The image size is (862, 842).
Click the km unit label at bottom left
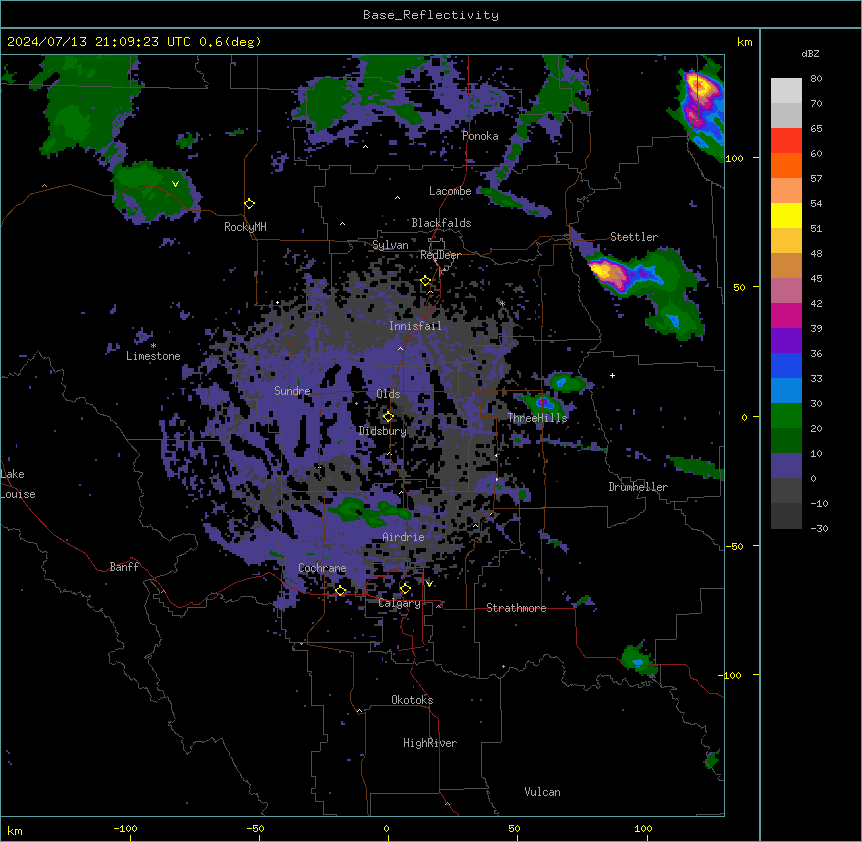click(x=15, y=831)
